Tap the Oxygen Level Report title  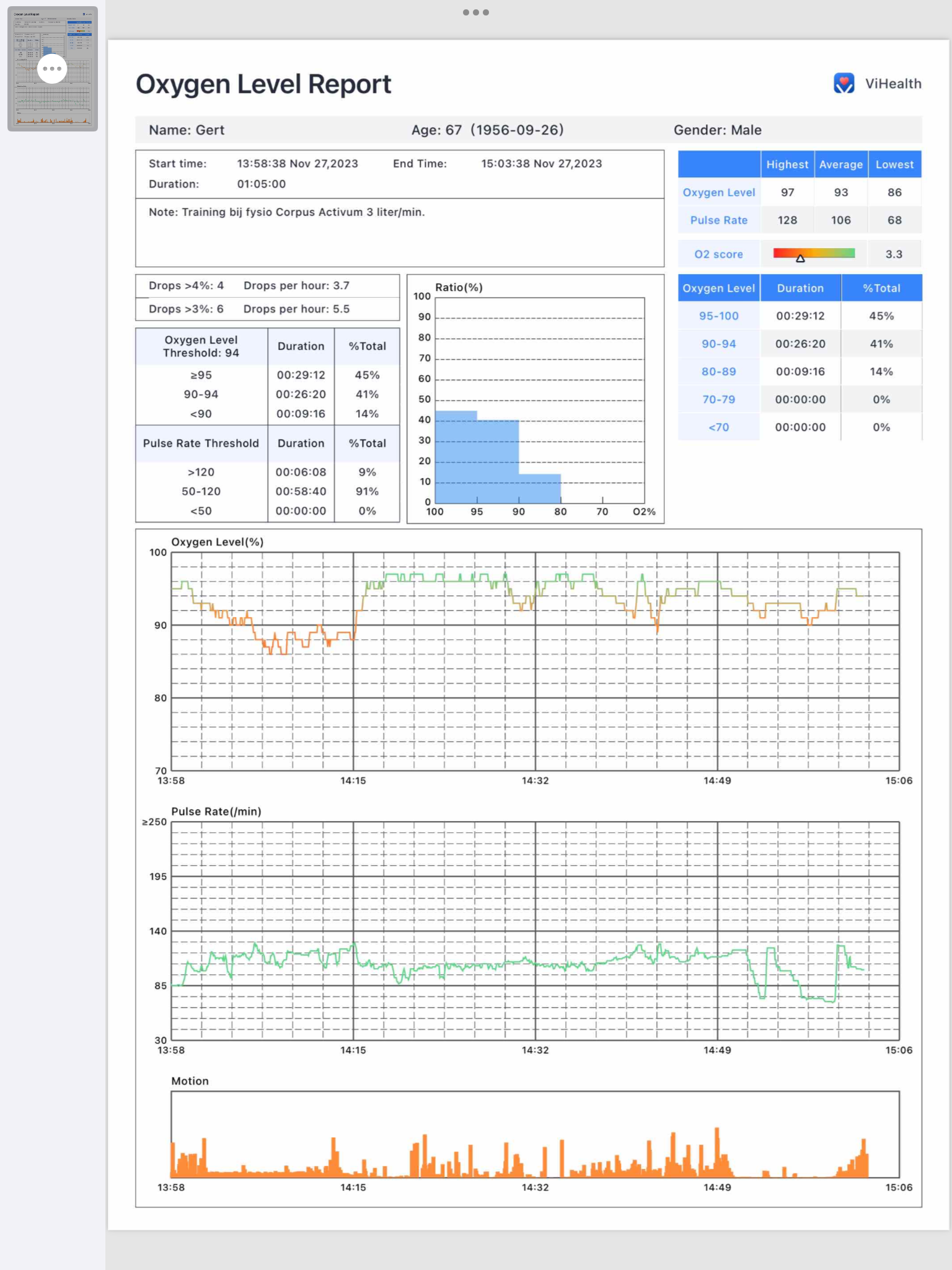coord(263,84)
